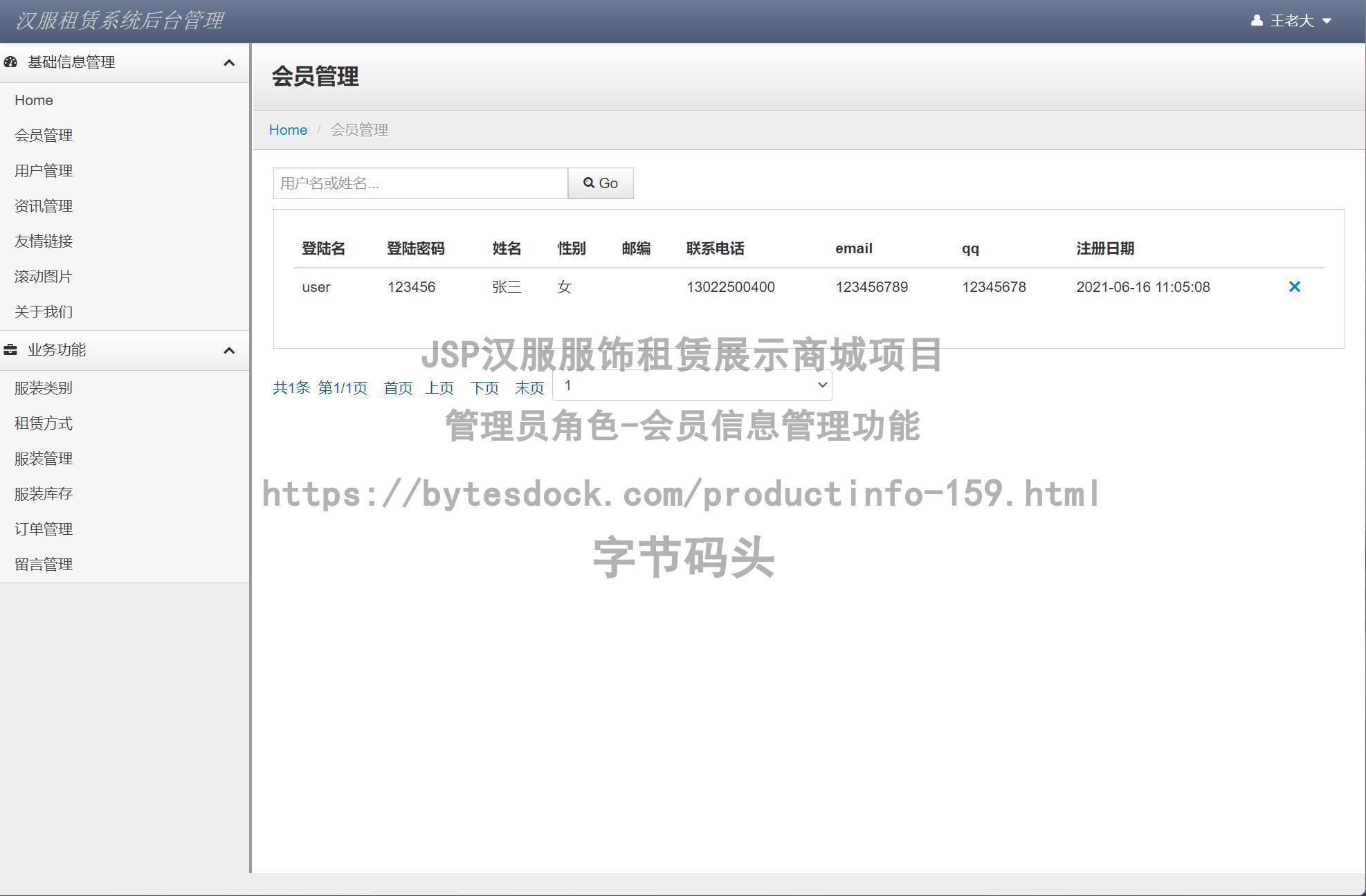Image resolution: width=1366 pixels, height=896 pixels.
Task: Collapse the 基础信息管理 section chevron
Action: coord(230,63)
